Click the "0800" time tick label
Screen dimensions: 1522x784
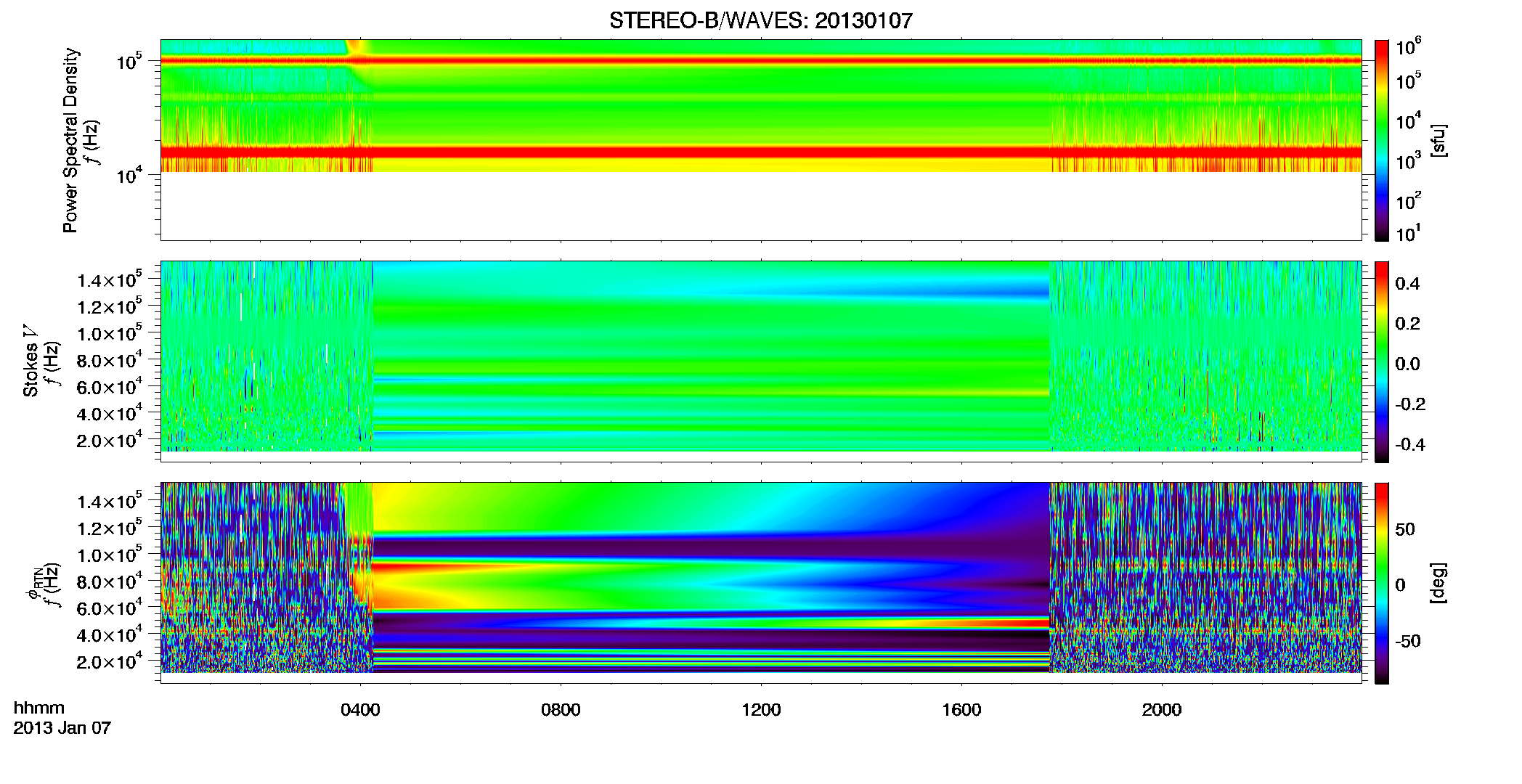pos(561,710)
